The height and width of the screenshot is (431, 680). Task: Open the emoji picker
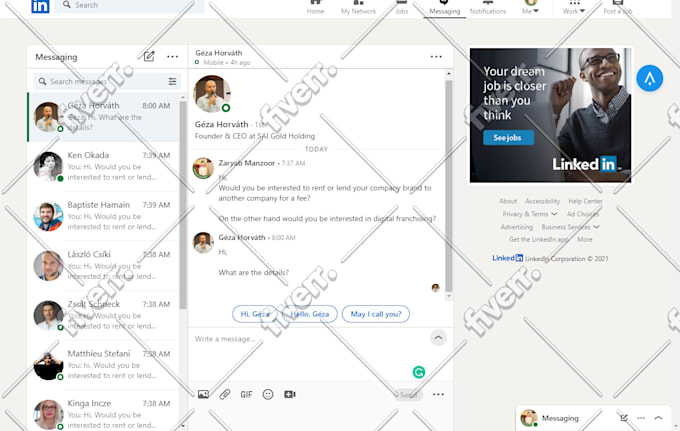pos(268,394)
